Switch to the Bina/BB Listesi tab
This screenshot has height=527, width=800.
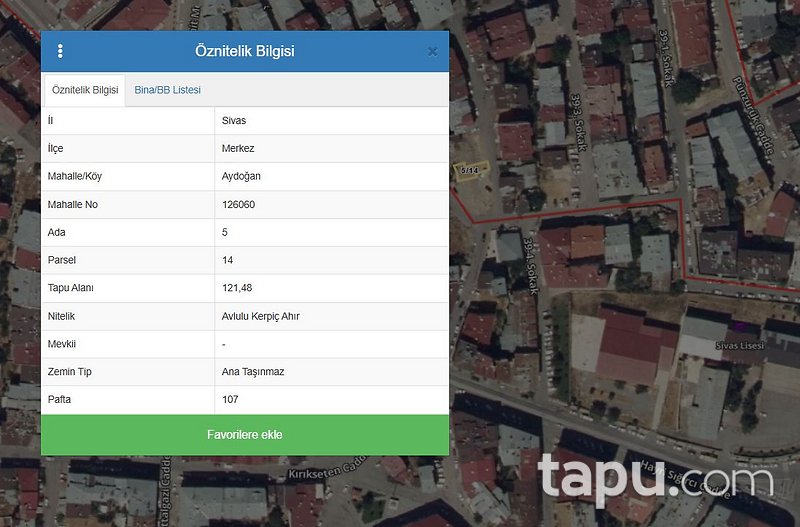coord(168,90)
